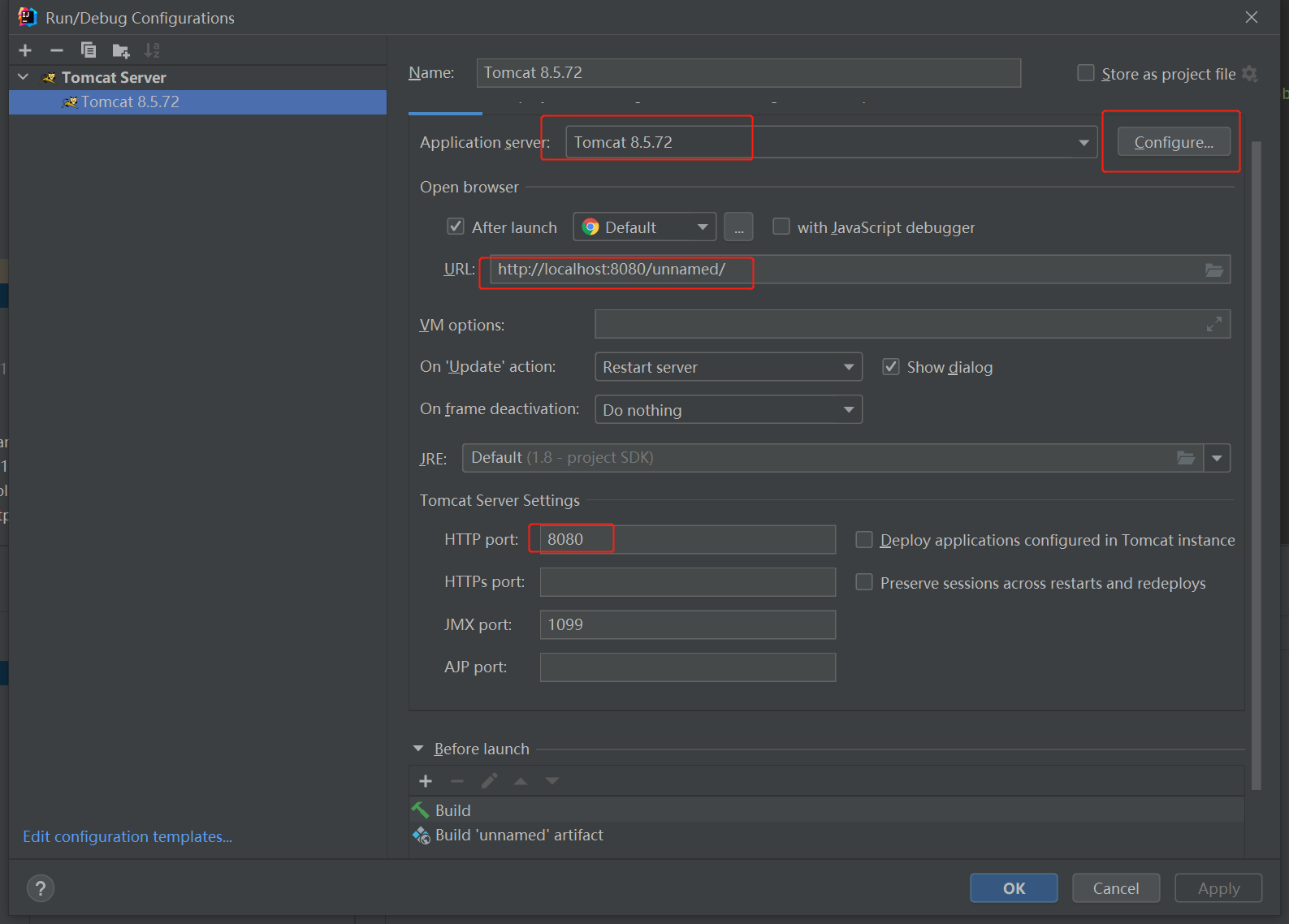Collapse the Before launch section

point(418,749)
